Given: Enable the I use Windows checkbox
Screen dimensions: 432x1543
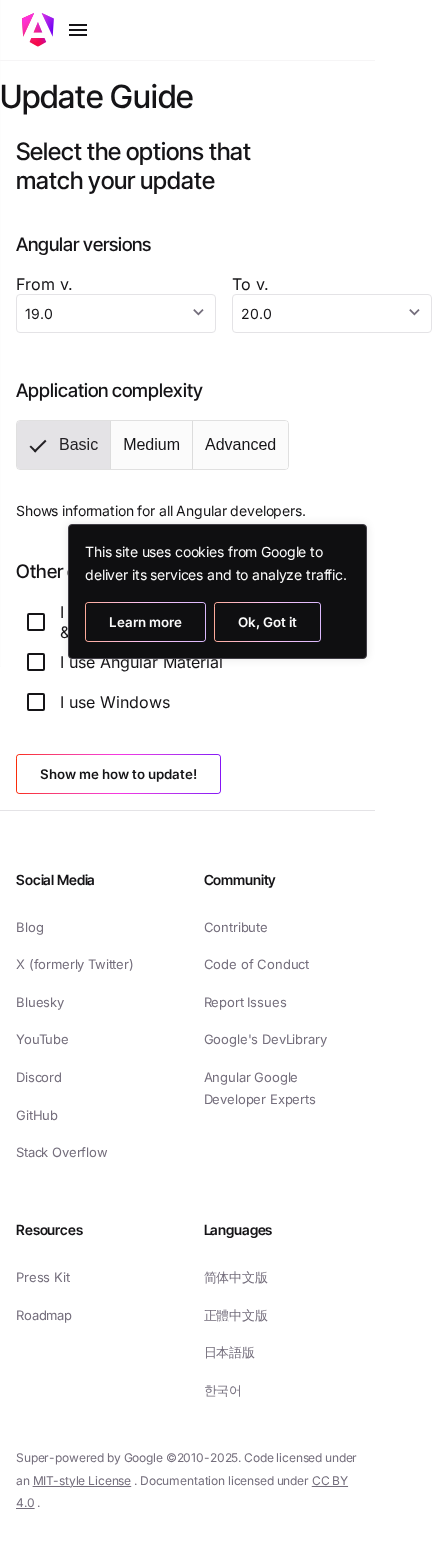Looking at the screenshot, I should pyautogui.click(x=36, y=702).
